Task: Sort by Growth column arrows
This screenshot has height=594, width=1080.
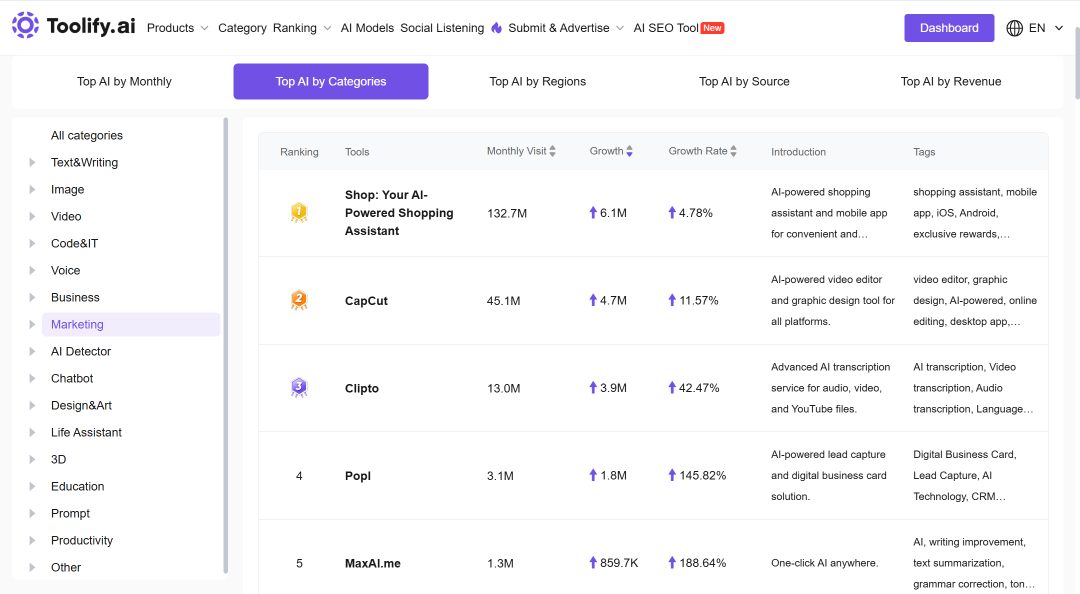Action: tap(630, 151)
